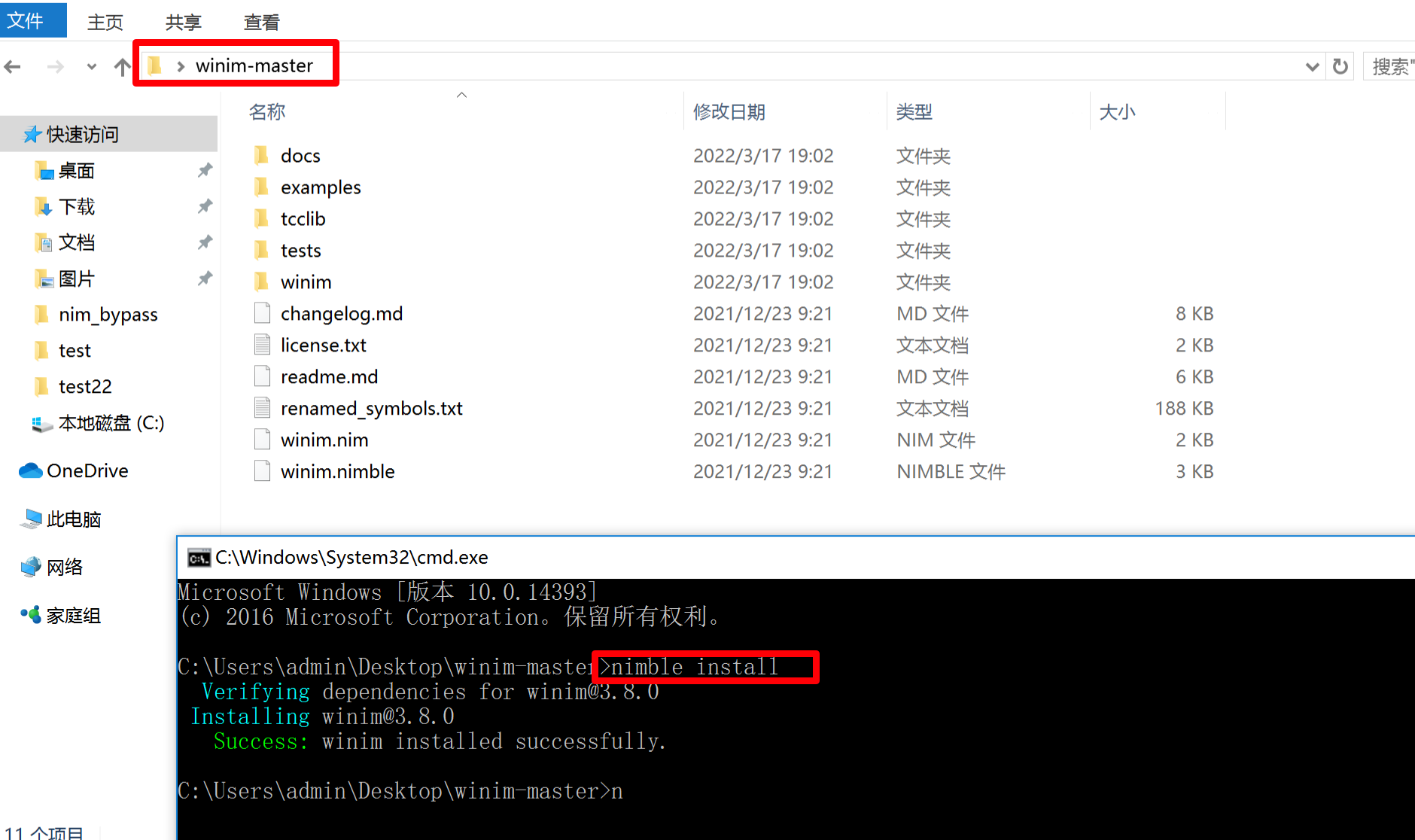
Task: Select the changelog.md file icon
Action: pos(262,313)
